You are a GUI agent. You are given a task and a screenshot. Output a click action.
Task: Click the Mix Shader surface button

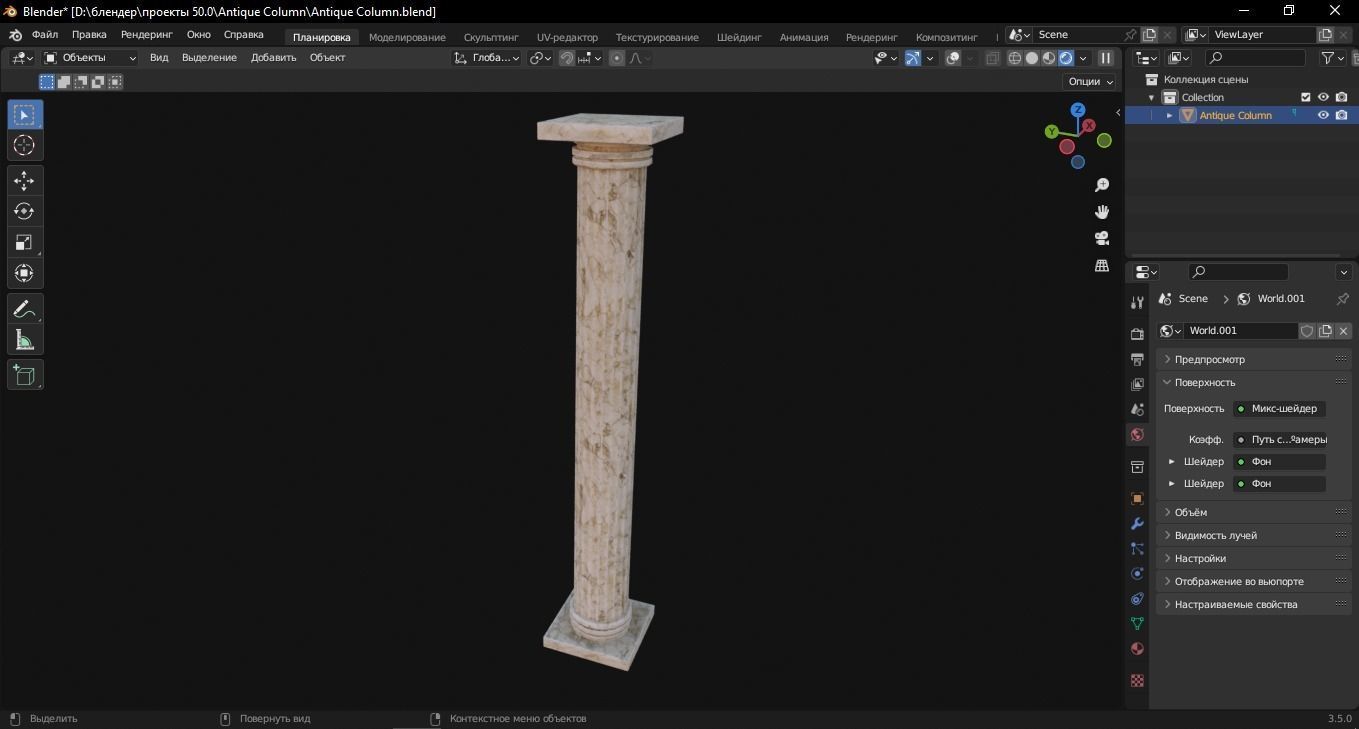[x=1279, y=409]
